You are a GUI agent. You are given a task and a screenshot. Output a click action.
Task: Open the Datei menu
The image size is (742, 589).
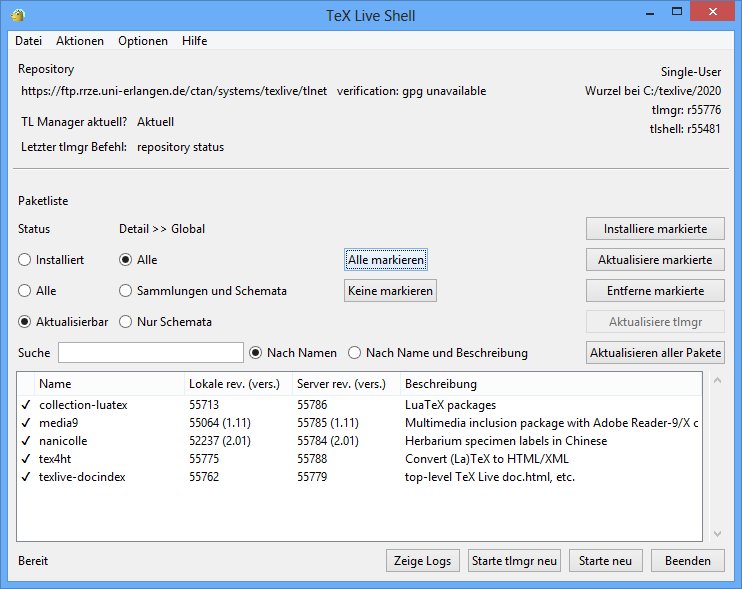(x=28, y=41)
